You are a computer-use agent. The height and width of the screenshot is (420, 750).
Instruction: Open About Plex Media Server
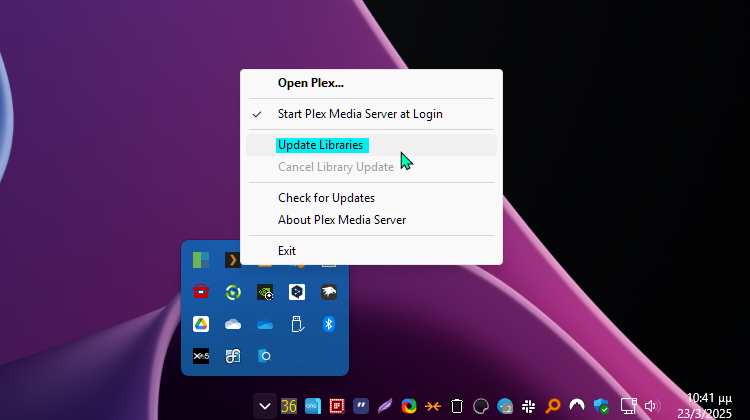click(x=371, y=220)
